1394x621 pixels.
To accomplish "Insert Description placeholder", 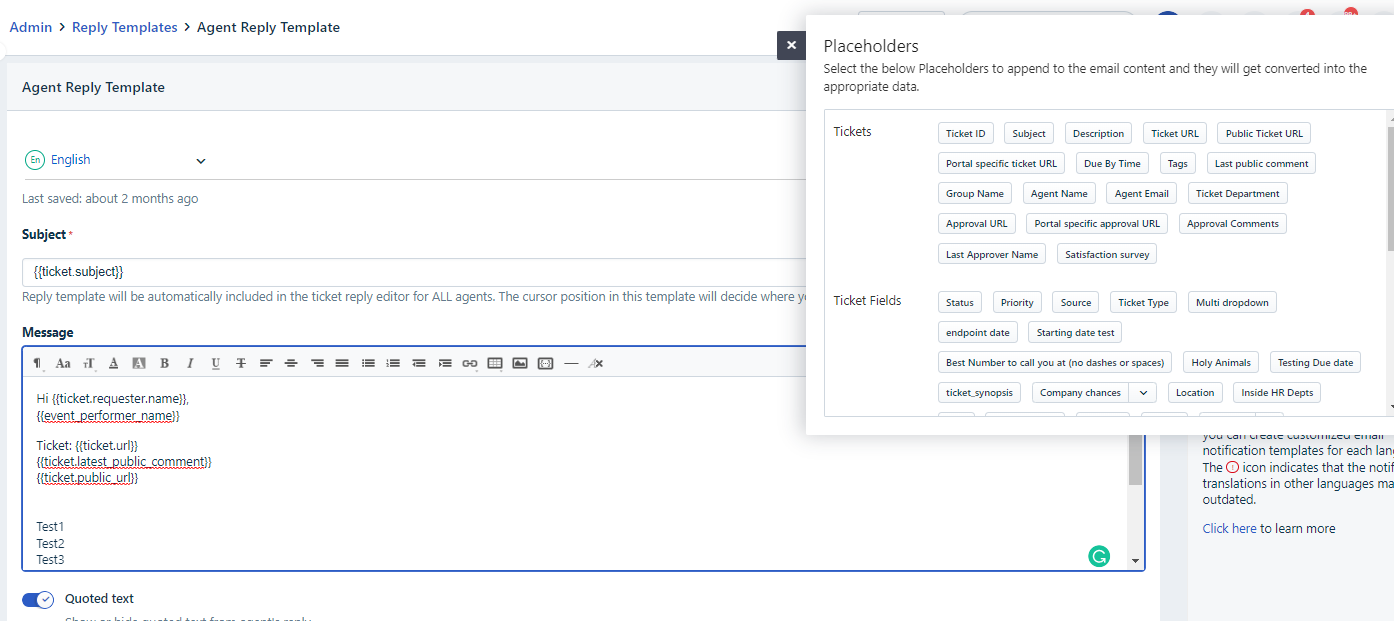I will [x=1099, y=134].
